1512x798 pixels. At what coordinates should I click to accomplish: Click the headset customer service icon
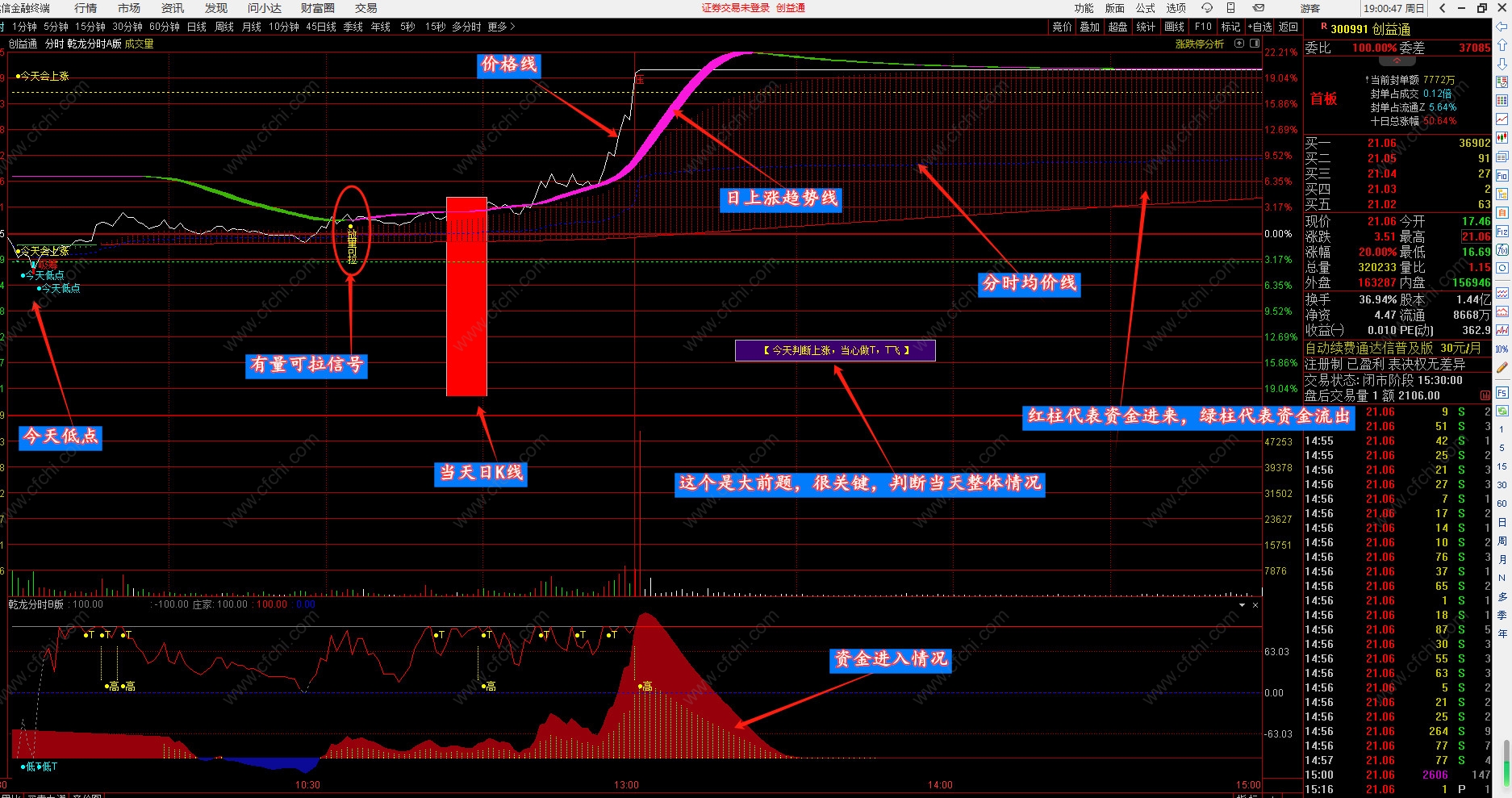pyautogui.click(x=1206, y=8)
